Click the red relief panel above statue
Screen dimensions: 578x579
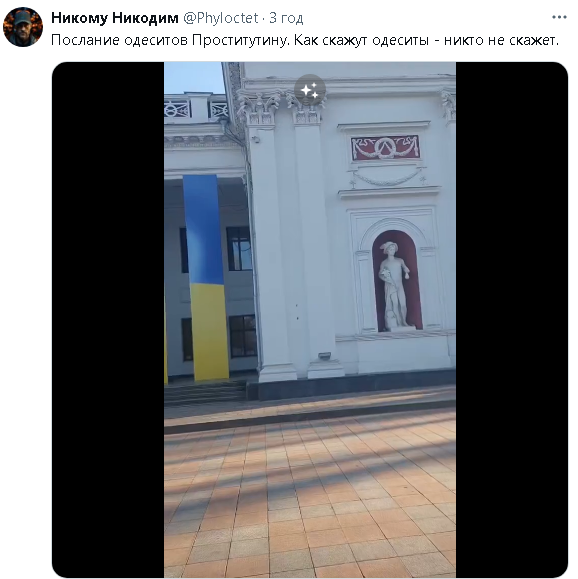(x=385, y=147)
